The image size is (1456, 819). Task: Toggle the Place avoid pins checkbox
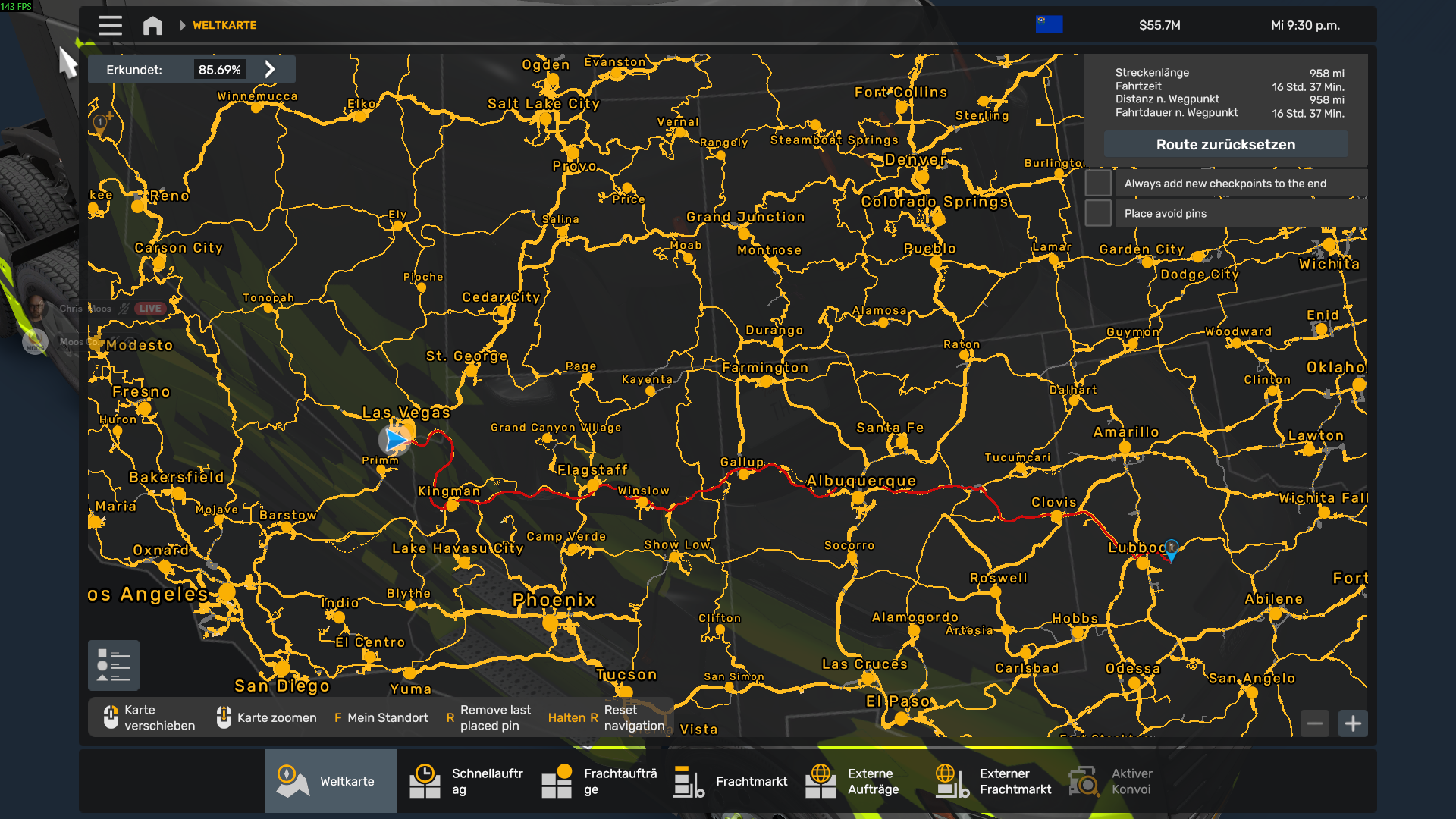click(1098, 213)
